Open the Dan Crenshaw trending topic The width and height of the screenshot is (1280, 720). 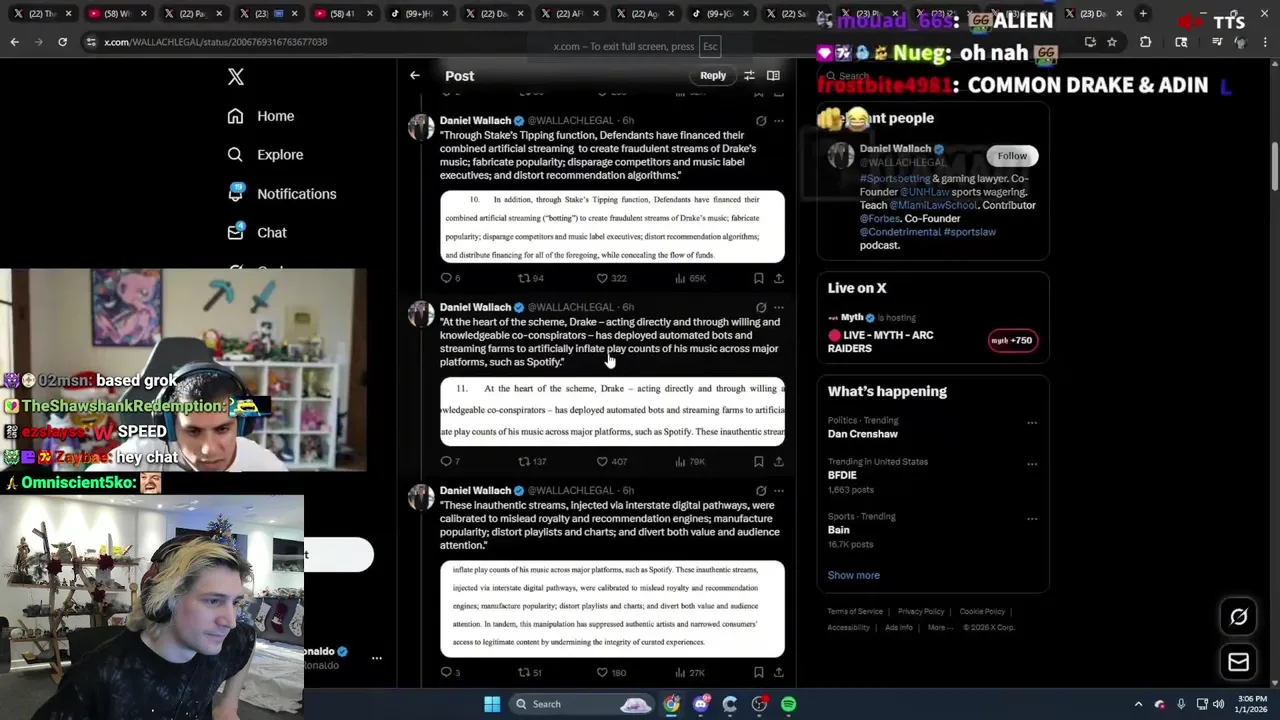(x=862, y=434)
